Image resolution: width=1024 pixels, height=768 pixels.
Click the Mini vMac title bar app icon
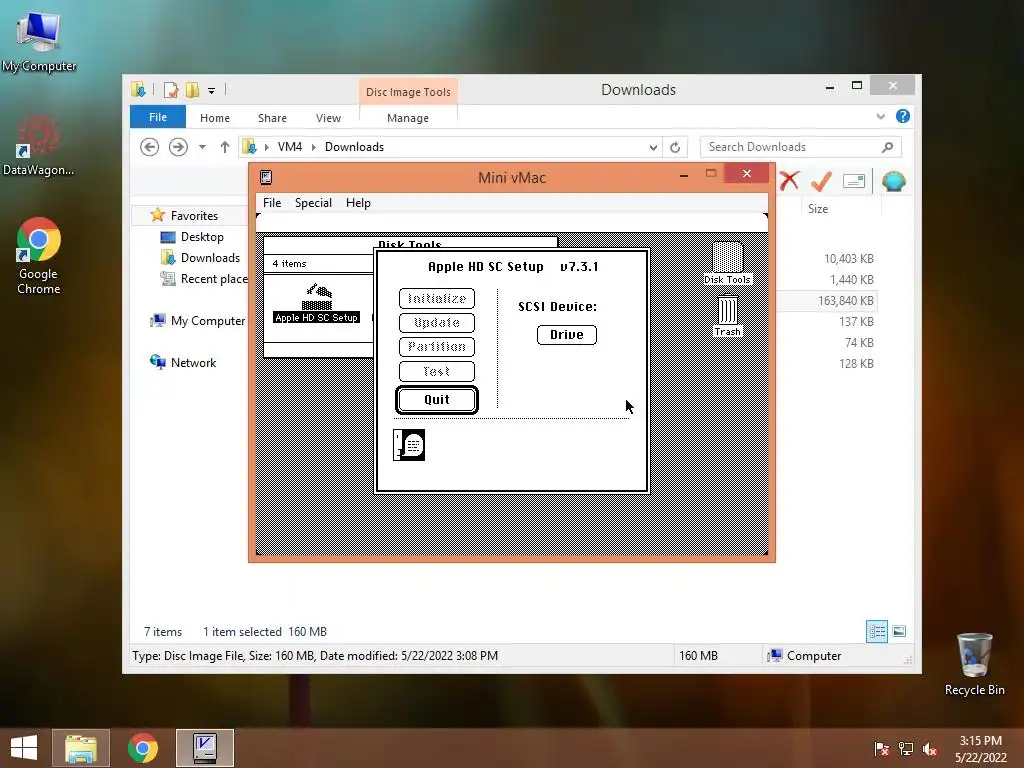[266, 177]
